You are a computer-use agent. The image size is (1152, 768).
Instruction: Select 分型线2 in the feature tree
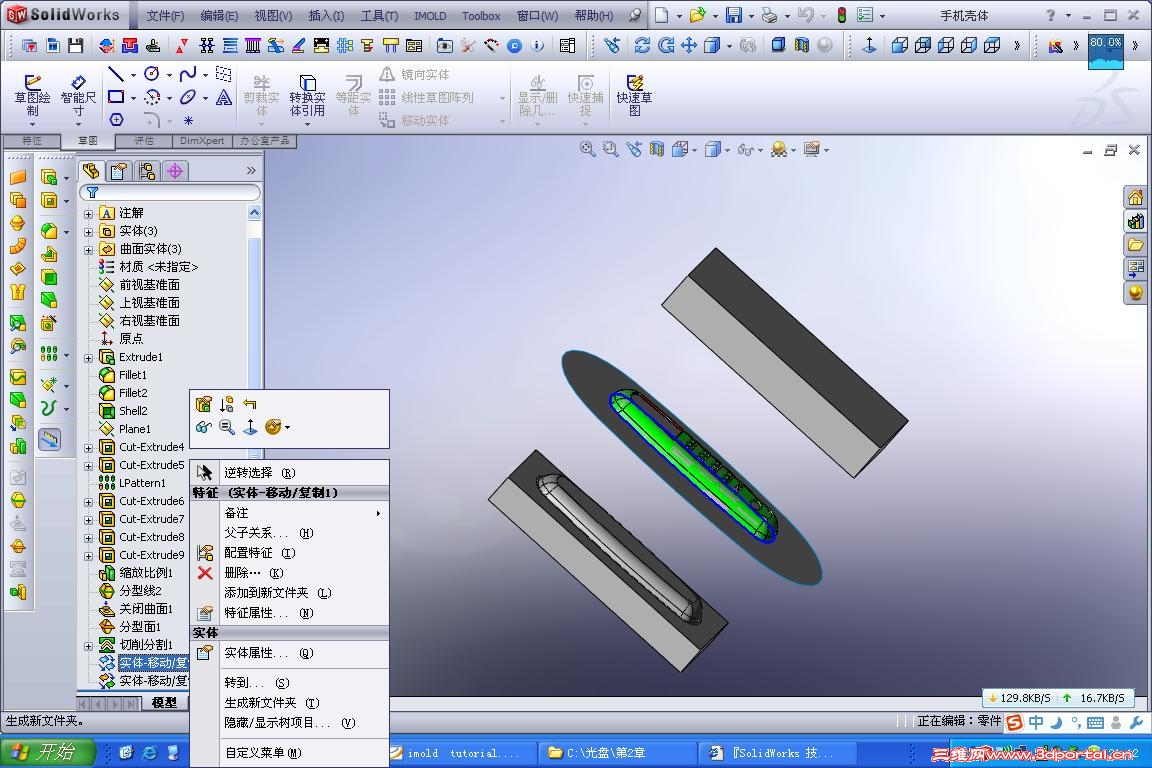coord(140,591)
